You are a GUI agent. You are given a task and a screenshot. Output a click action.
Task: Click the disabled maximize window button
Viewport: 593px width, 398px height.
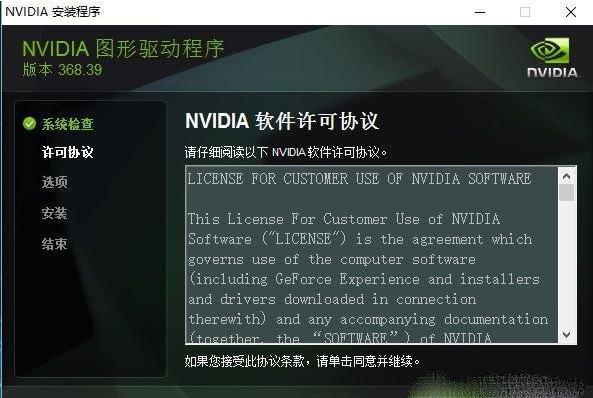[x=525, y=12]
